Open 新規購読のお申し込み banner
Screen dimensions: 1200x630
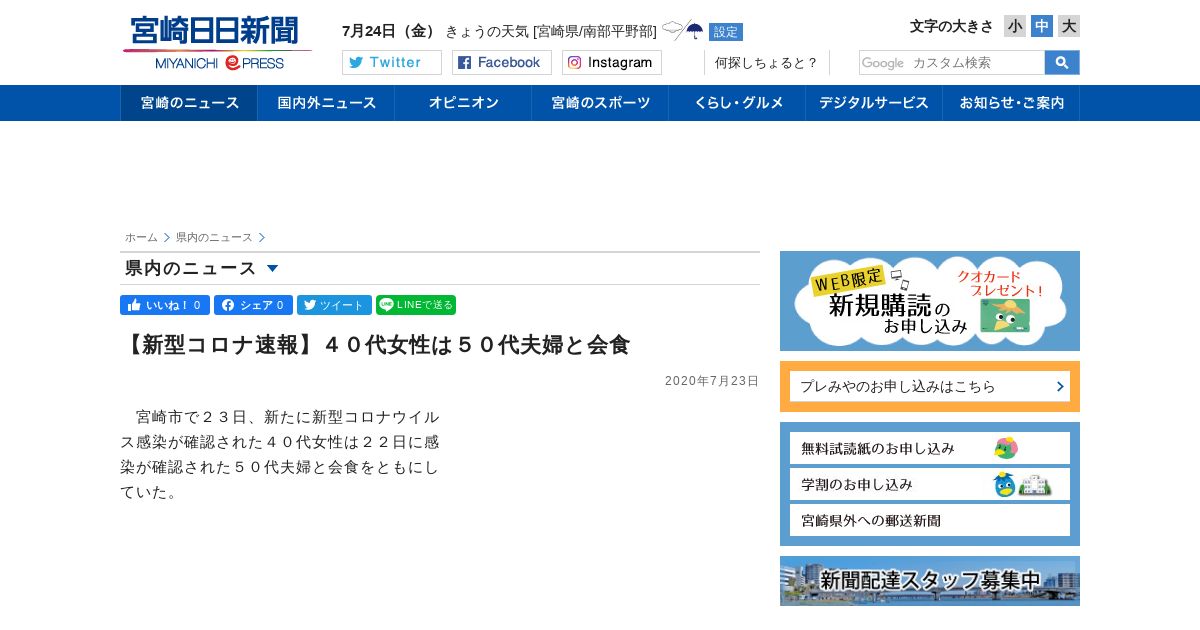click(930, 301)
